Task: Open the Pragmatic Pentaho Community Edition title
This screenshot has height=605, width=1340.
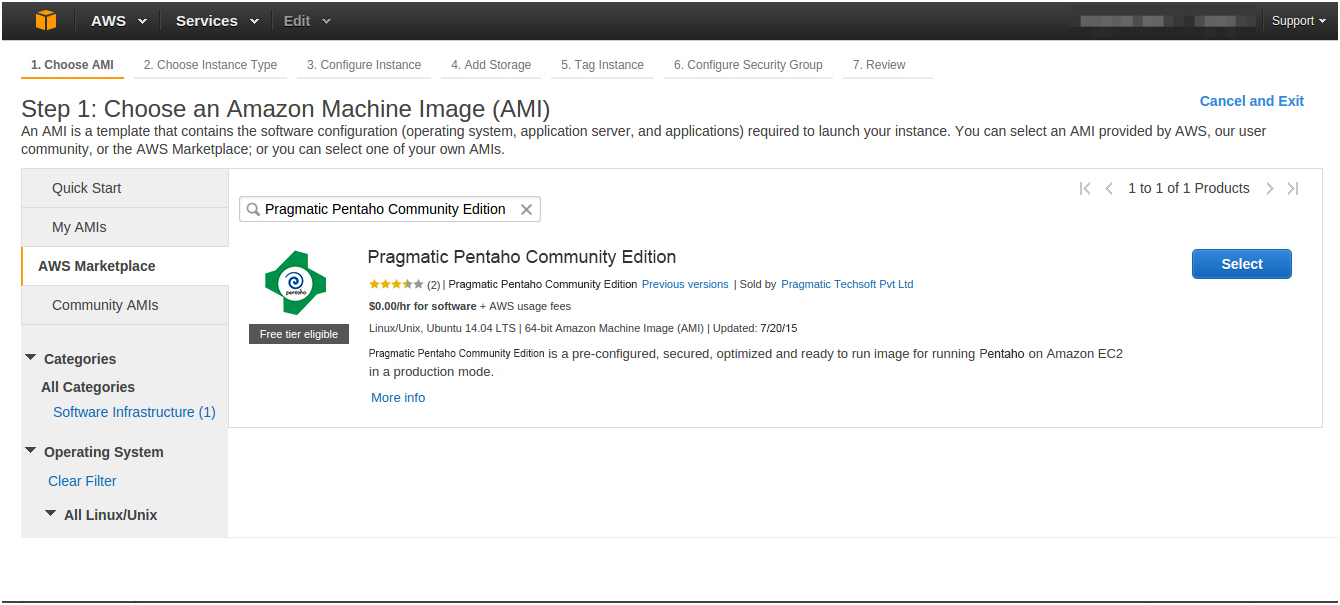Action: tap(522, 257)
